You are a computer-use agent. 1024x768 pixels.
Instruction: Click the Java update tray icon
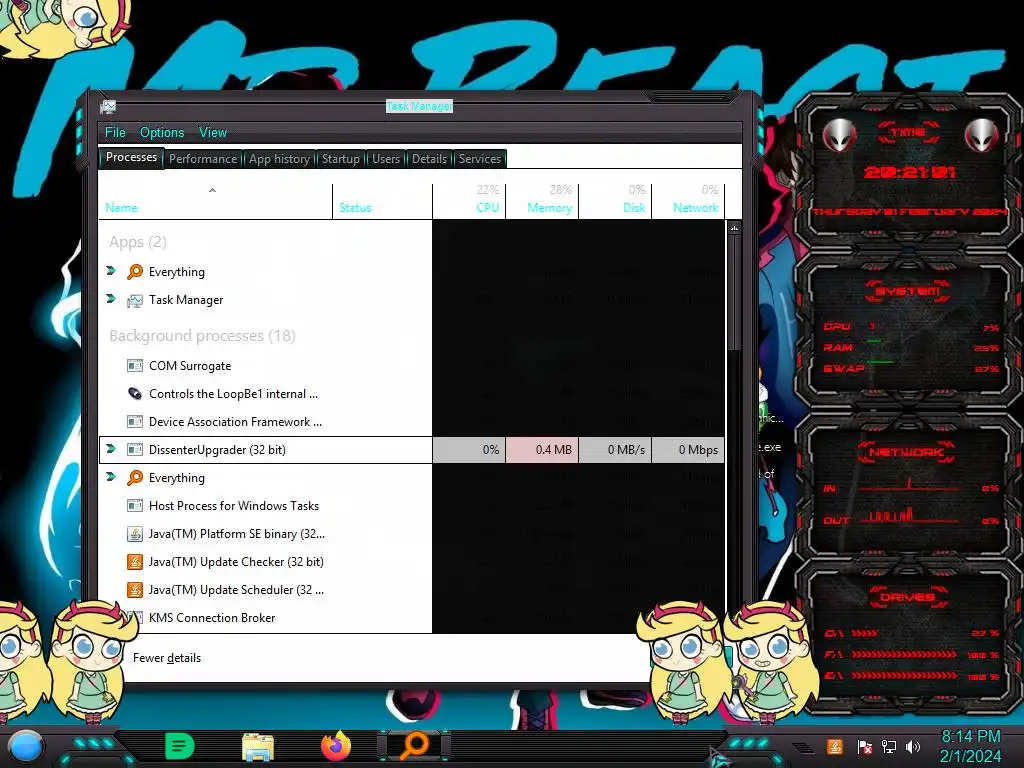[x=834, y=746]
